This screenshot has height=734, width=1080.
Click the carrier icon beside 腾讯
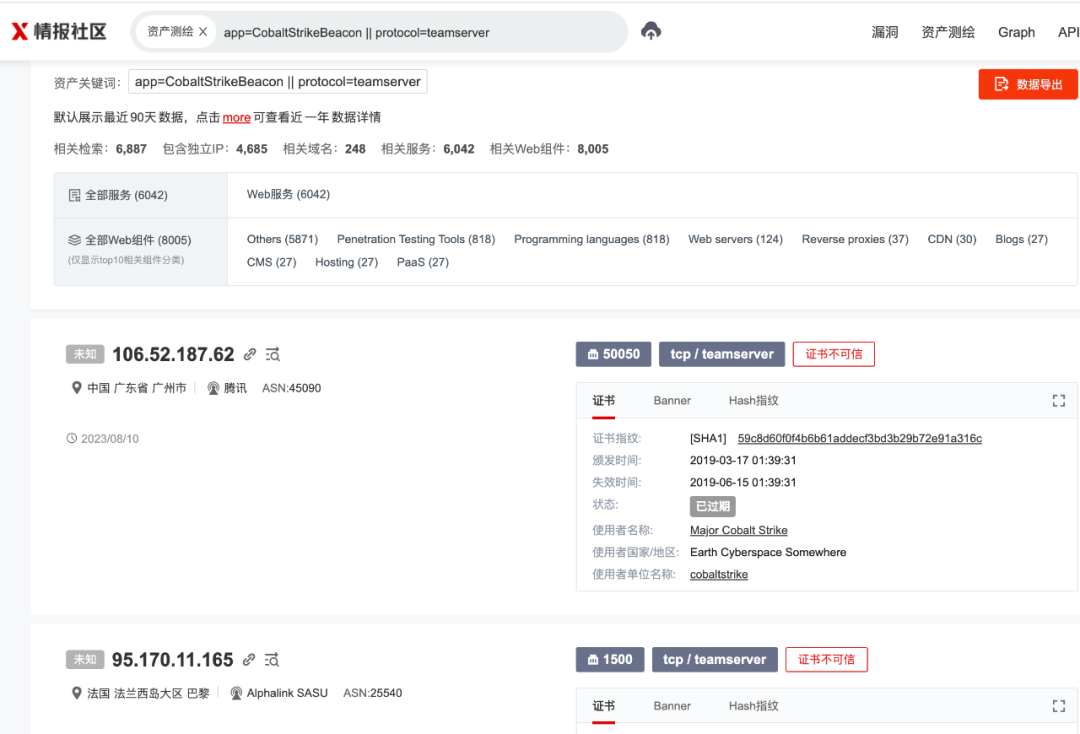point(214,388)
